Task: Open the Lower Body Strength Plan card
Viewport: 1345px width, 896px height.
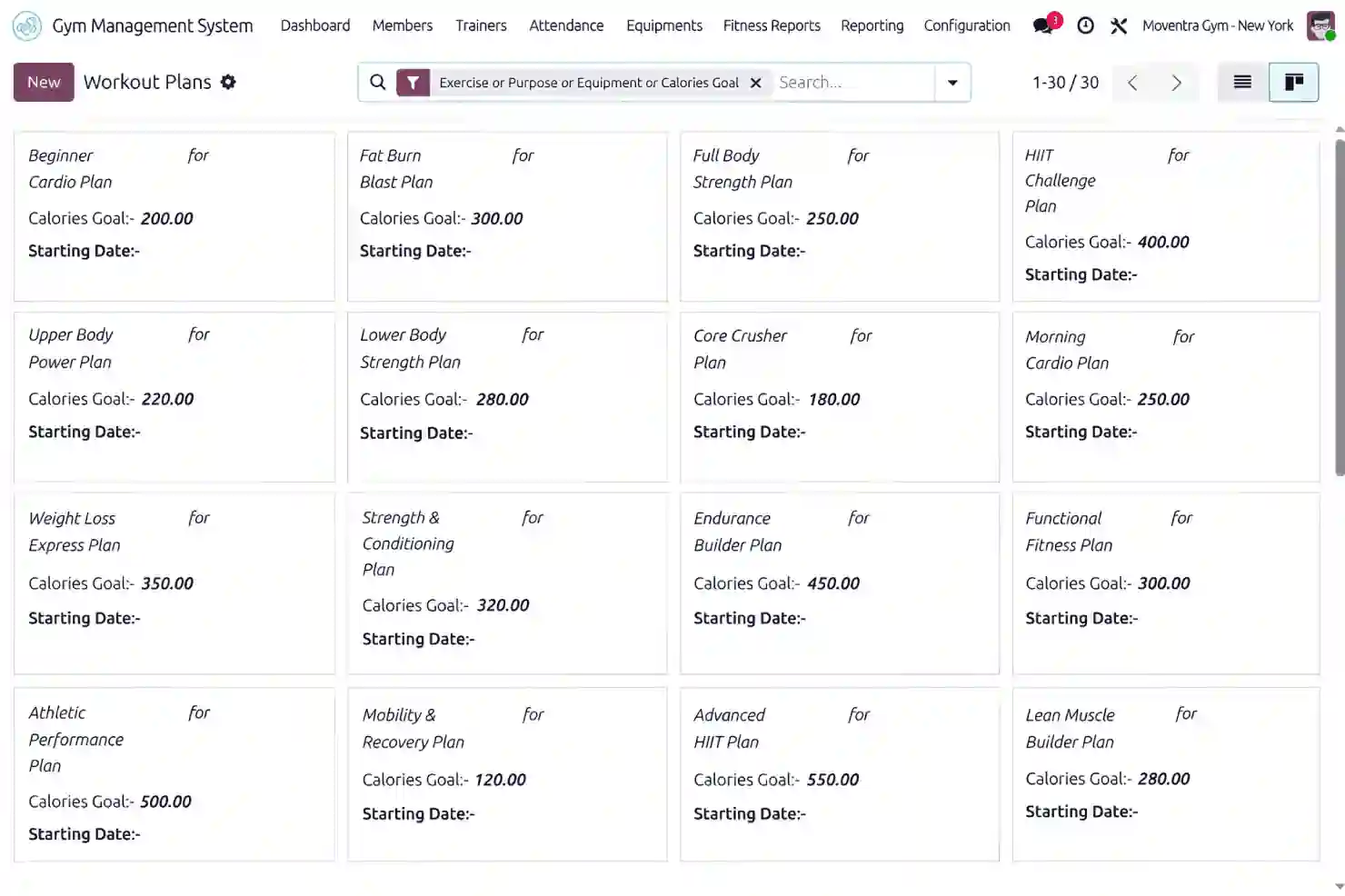Action: [x=507, y=397]
